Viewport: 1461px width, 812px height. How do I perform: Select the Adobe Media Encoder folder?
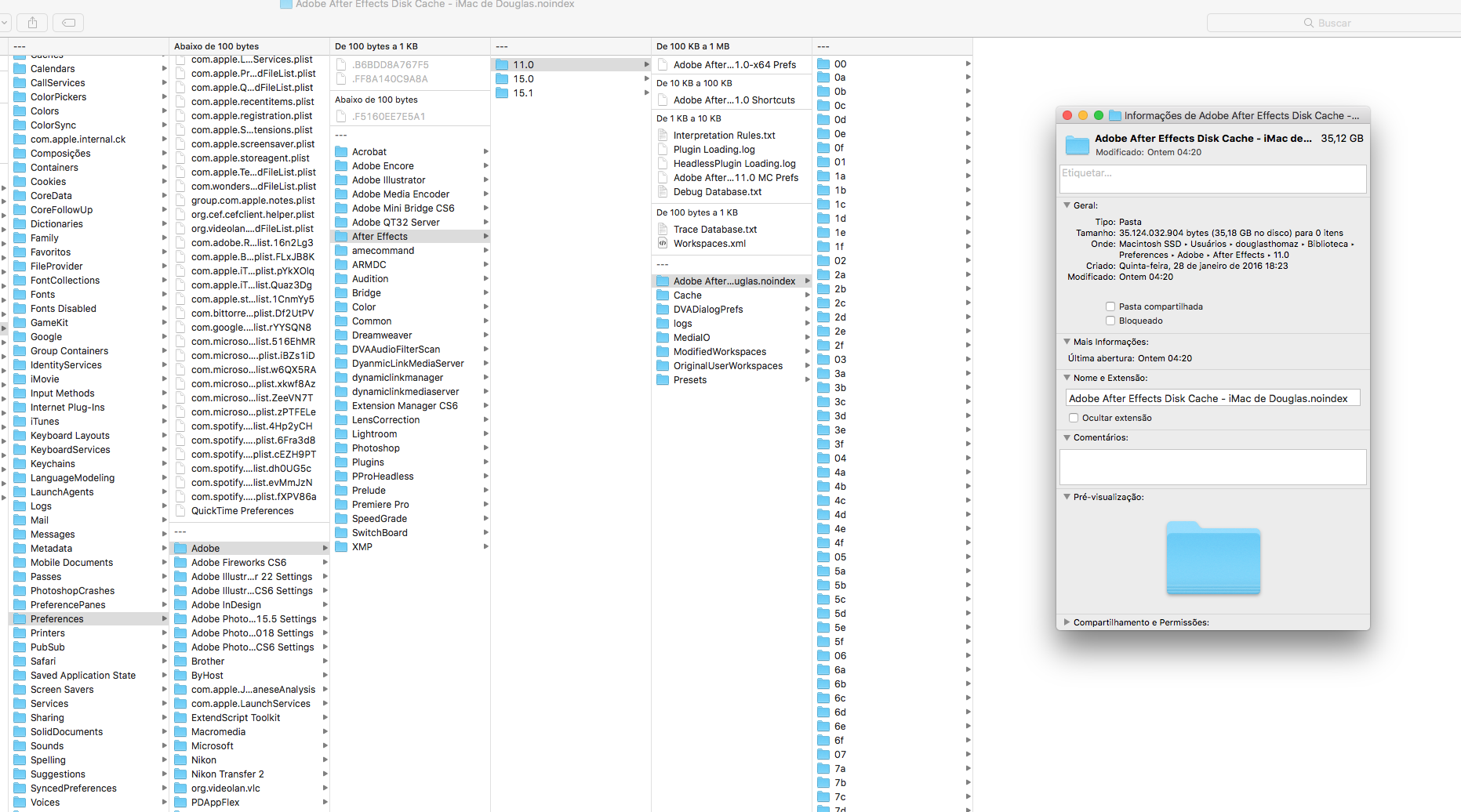[409, 194]
